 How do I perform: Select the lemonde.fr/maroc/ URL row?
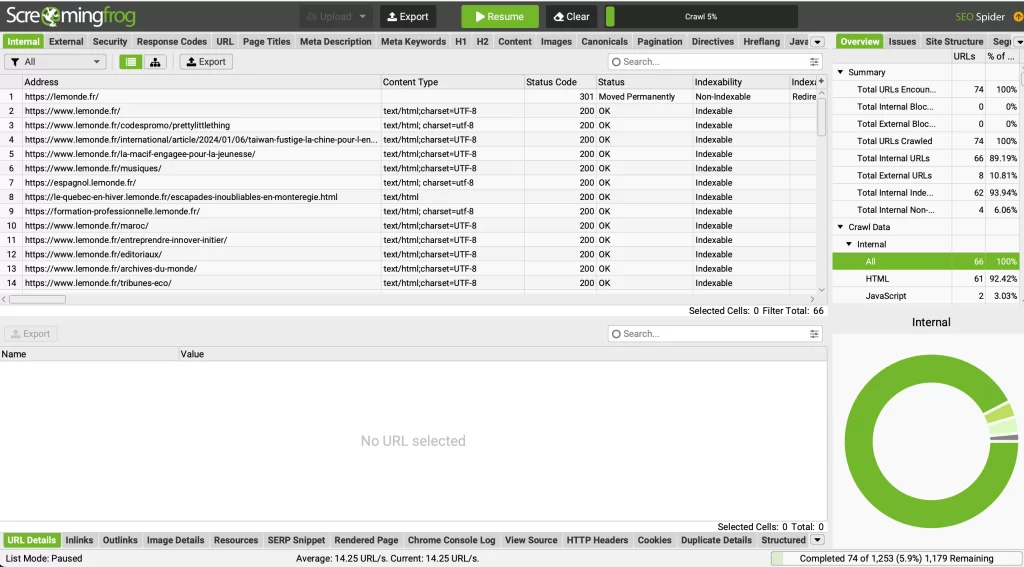pos(408,226)
